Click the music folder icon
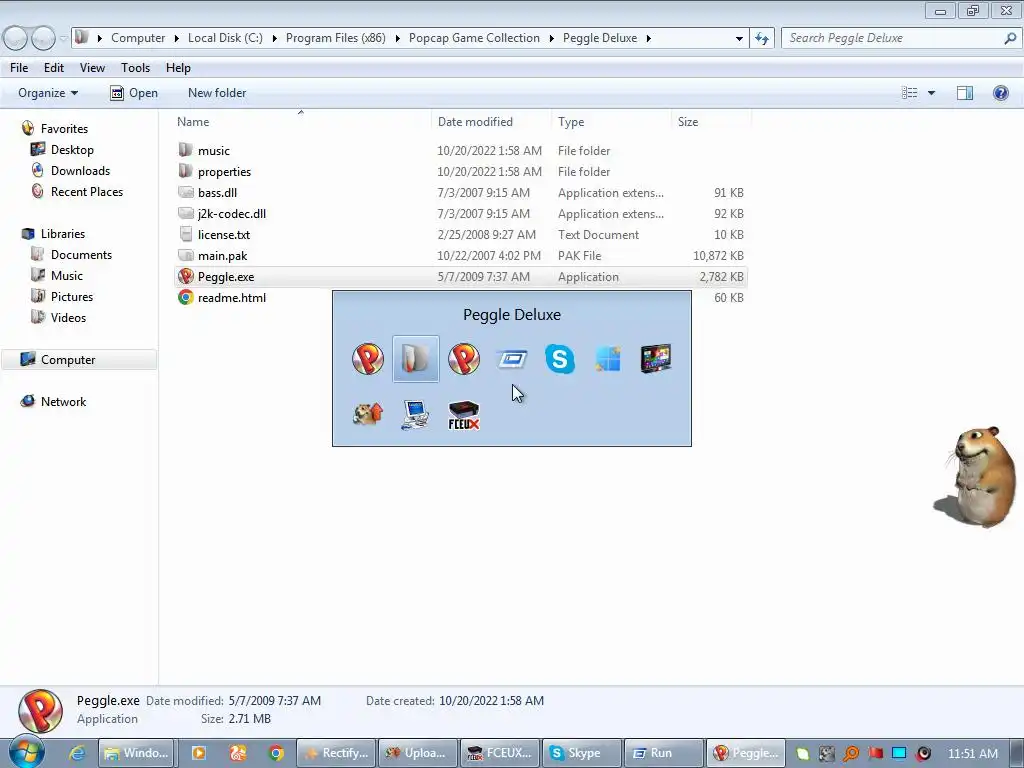The height and width of the screenshot is (768, 1024). pyautogui.click(x=186, y=150)
